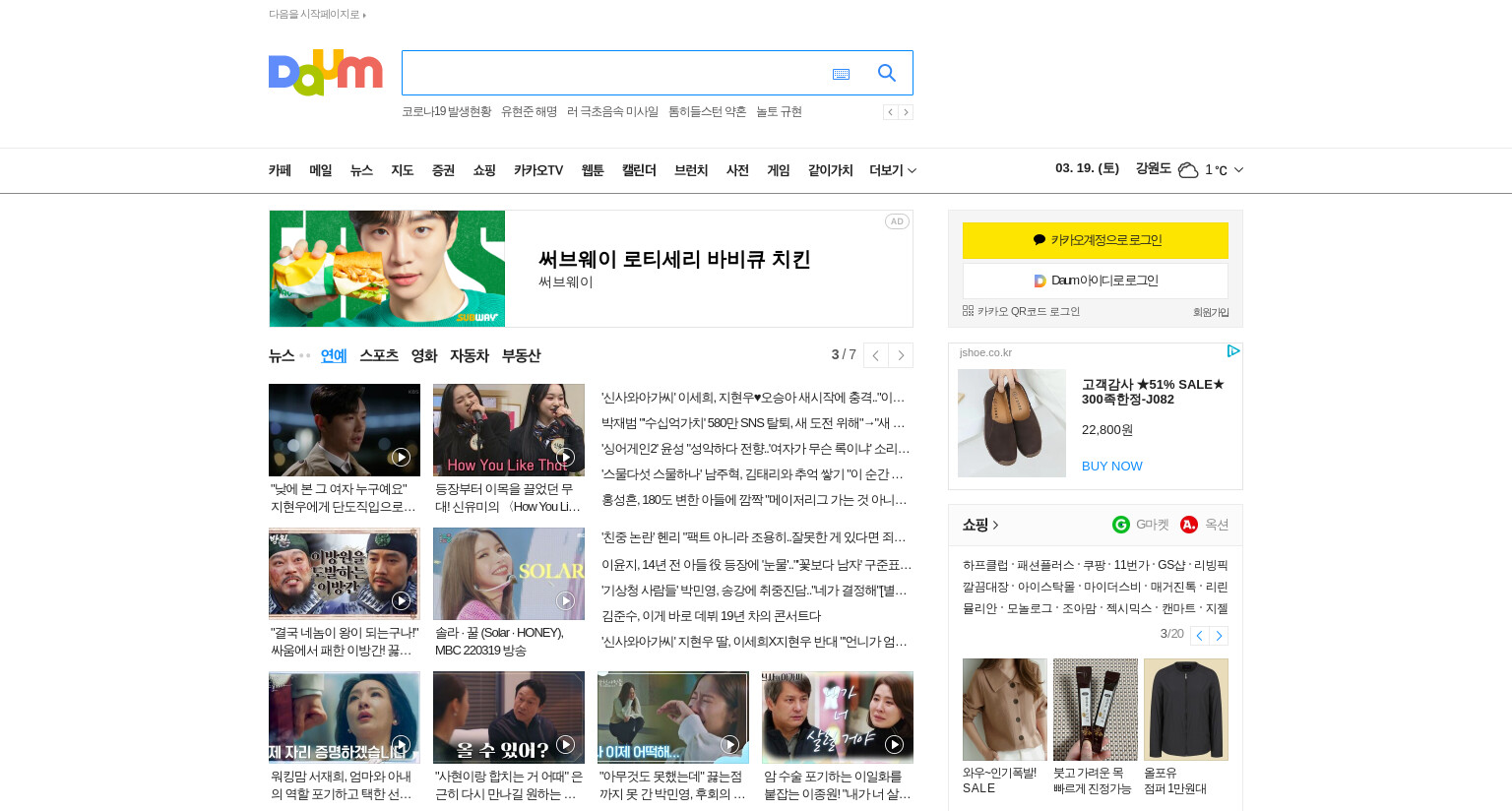
Task: Go to previous news page arrow
Action: point(875,355)
